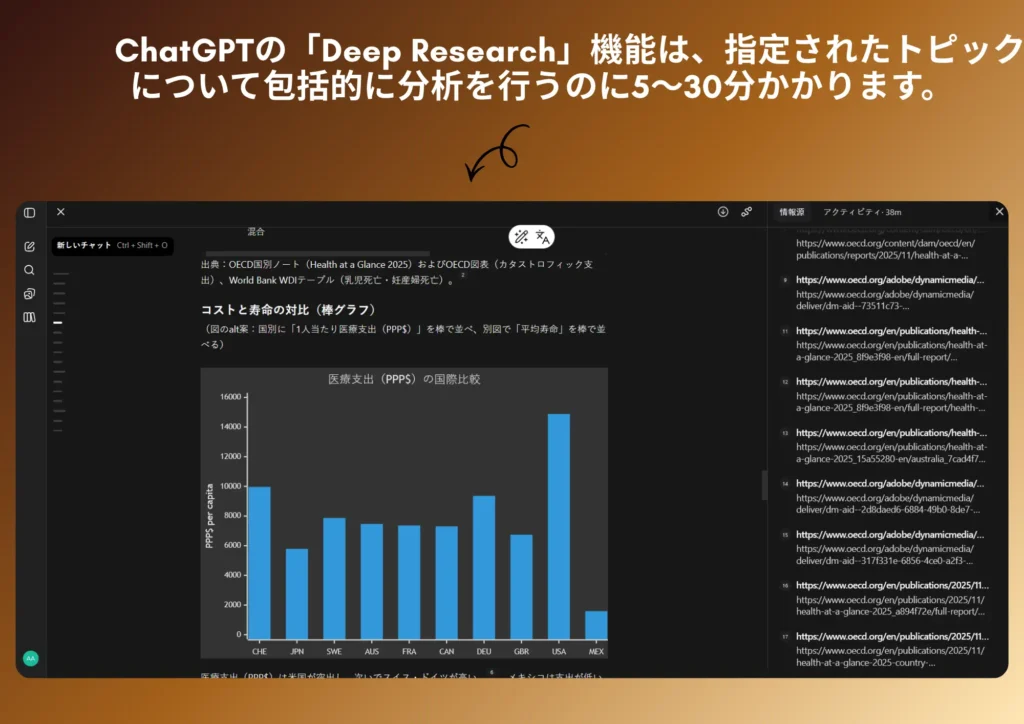Jump to the highlighted white outline marker
The width and height of the screenshot is (1024, 724).
point(58,323)
